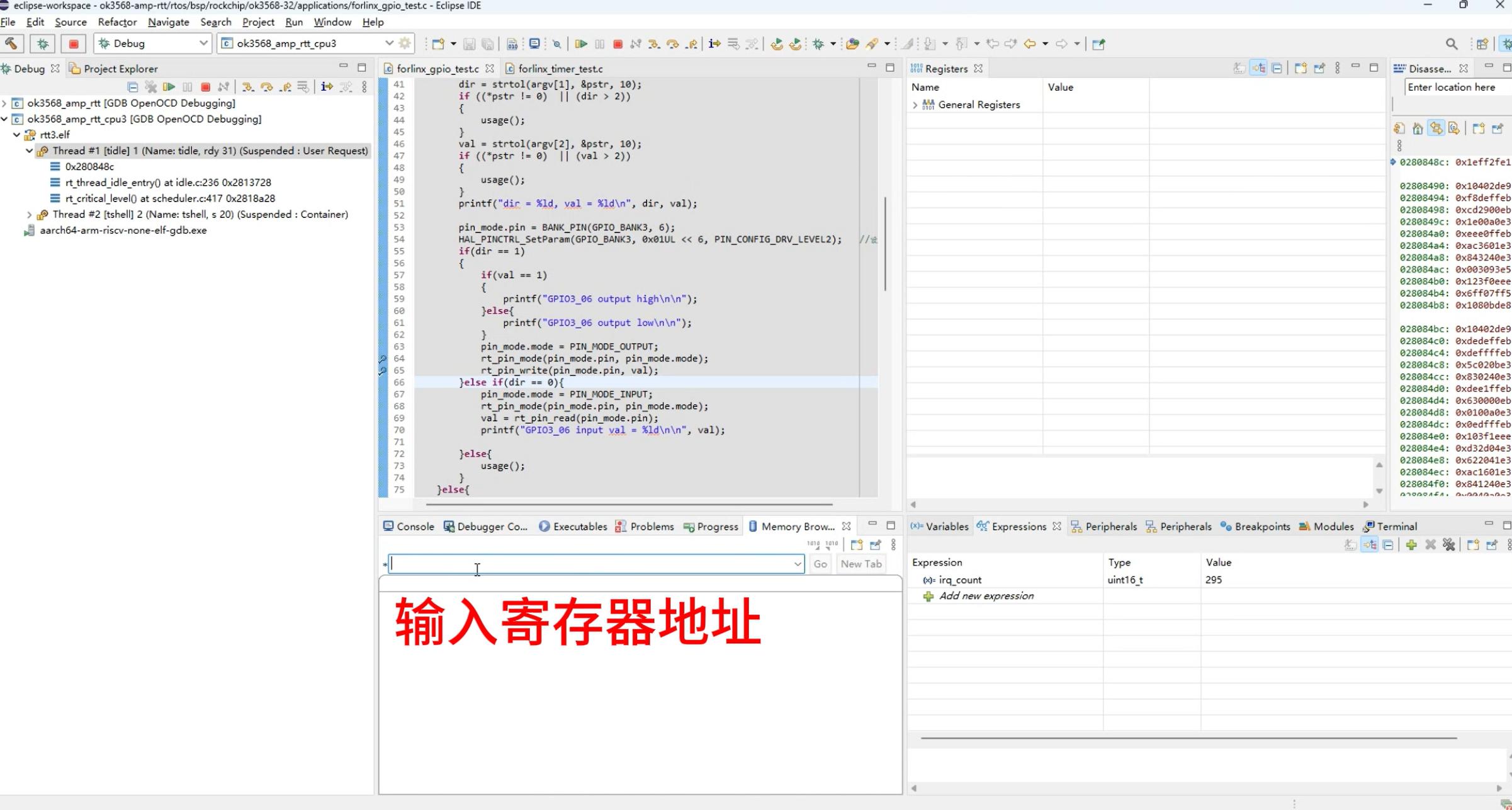Open the ok3568_amp_rtt_cpu3 launch configuration dropdown
Screen dimensions: 1512x810
(388, 43)
